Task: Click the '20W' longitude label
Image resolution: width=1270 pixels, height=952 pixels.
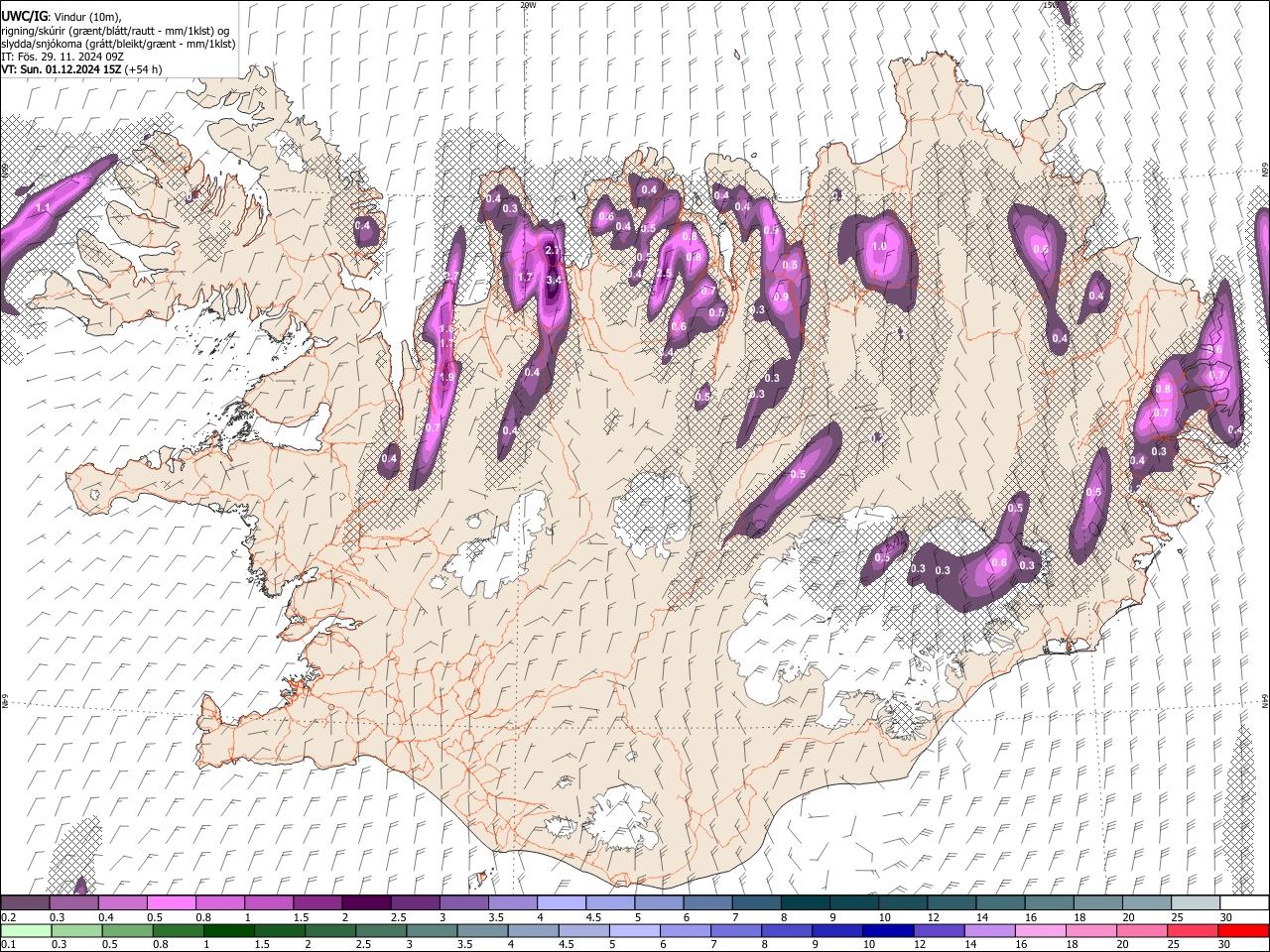Action: click(x=528, y=5)
